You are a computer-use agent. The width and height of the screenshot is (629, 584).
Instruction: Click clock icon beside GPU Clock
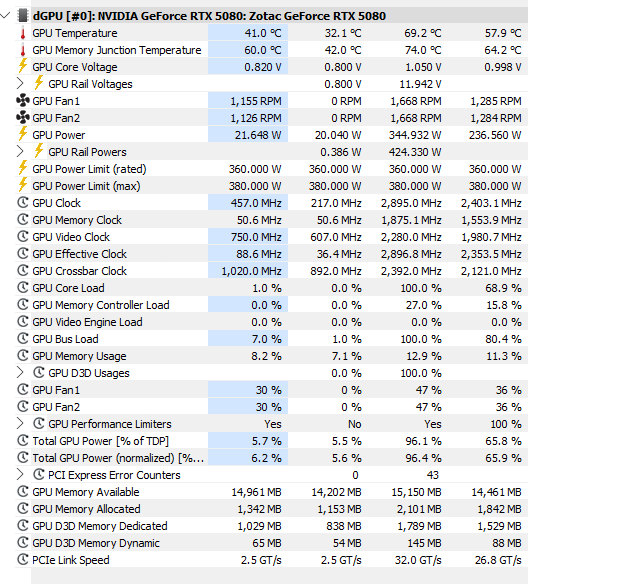(x=23, y=203)
